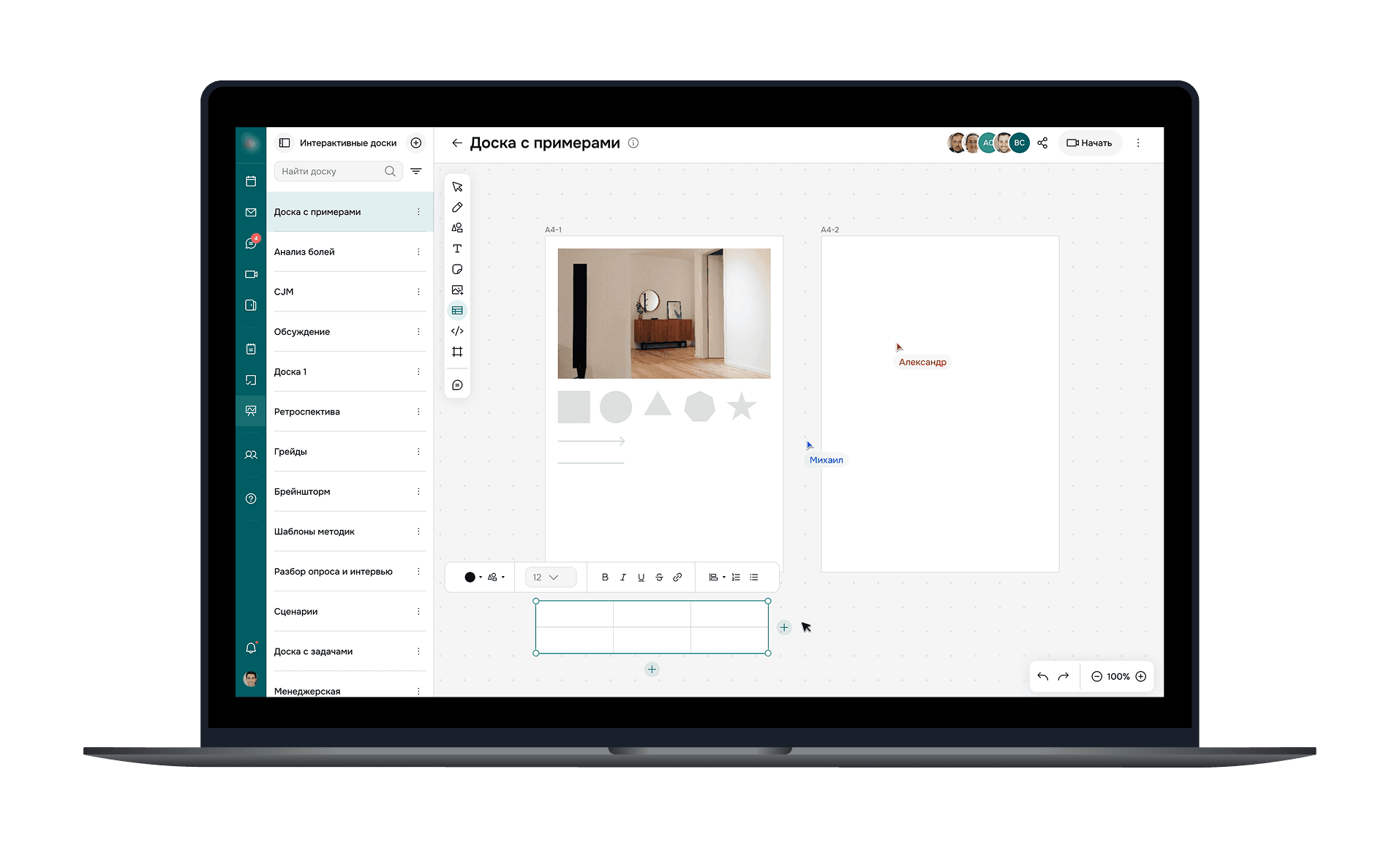Open options for Грейды board
Viewport: 1400px width, 848px height.
pyautogui.click(x=418, y=452)
